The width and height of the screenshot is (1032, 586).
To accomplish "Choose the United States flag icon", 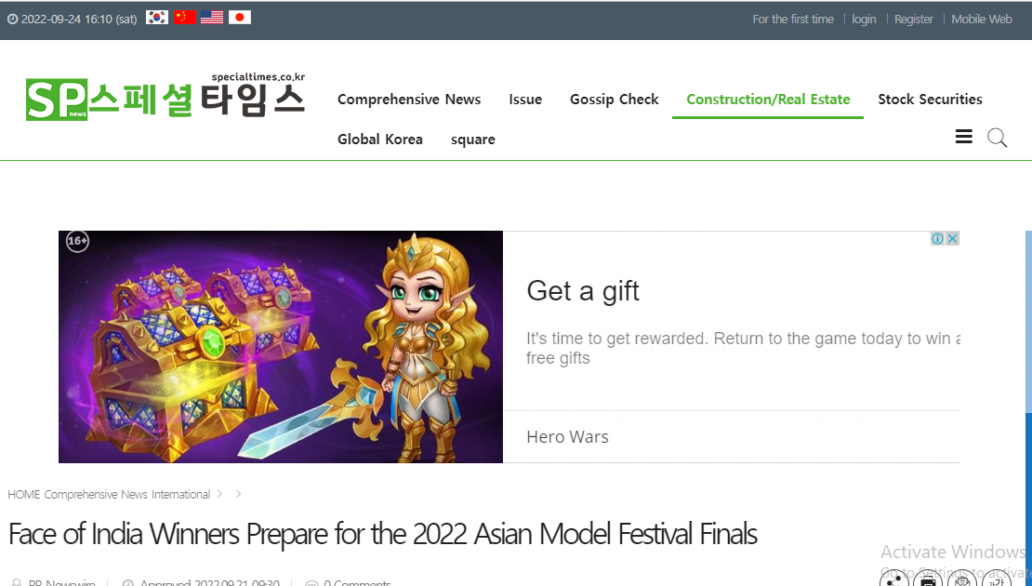I will tap(212, 18).
